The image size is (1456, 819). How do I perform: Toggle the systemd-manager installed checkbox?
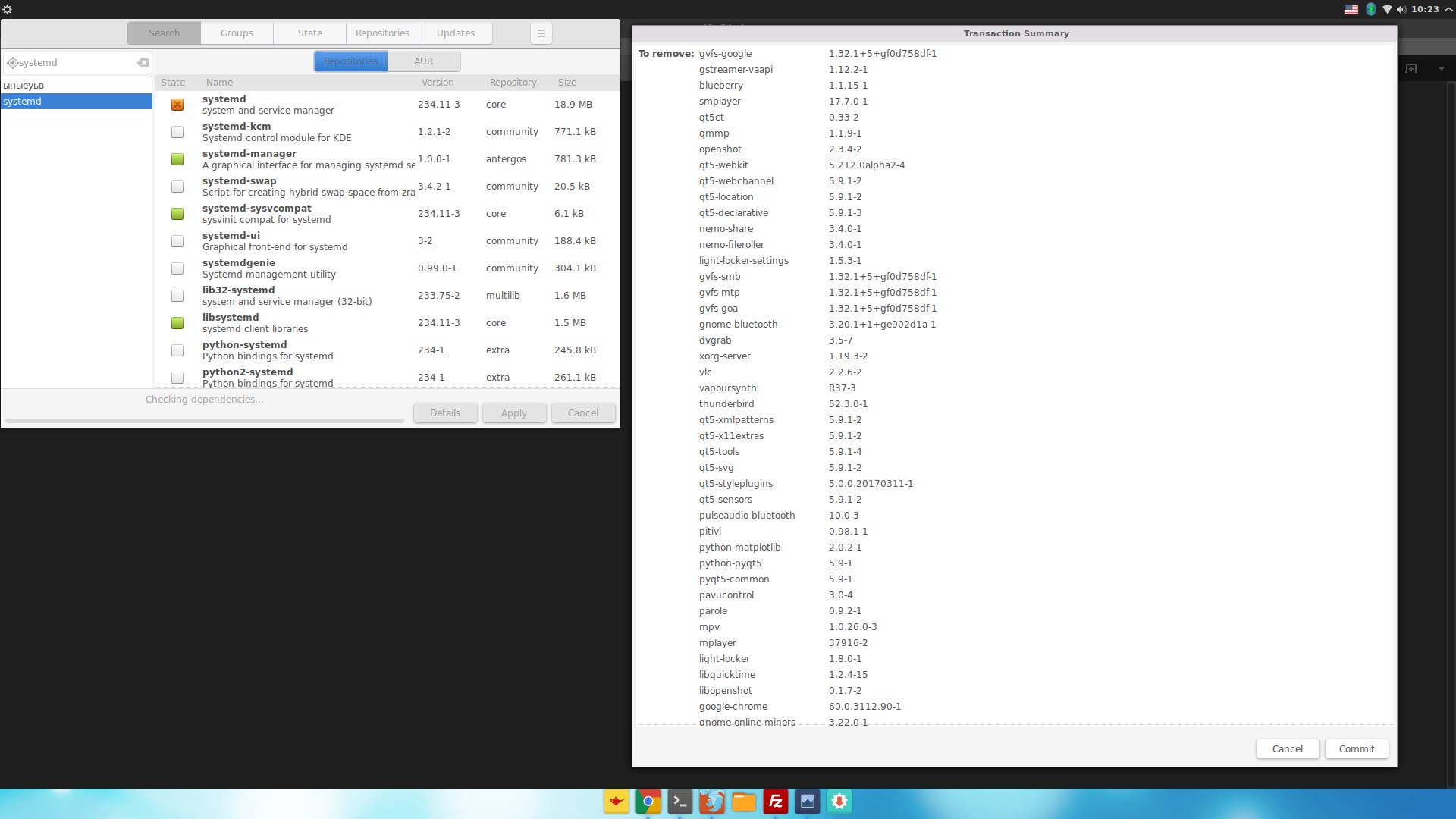[x=177, y=159]
